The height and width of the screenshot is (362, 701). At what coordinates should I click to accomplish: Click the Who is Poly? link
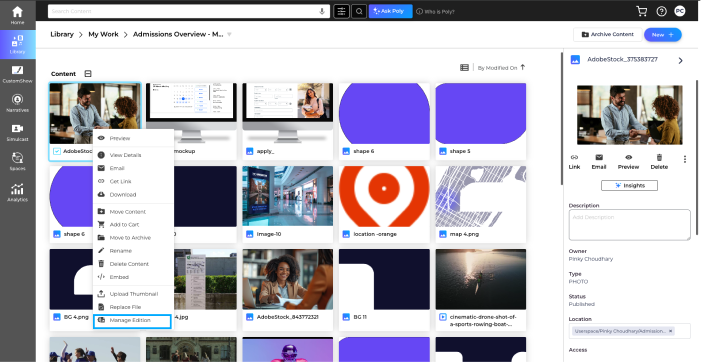click(439, 12)
